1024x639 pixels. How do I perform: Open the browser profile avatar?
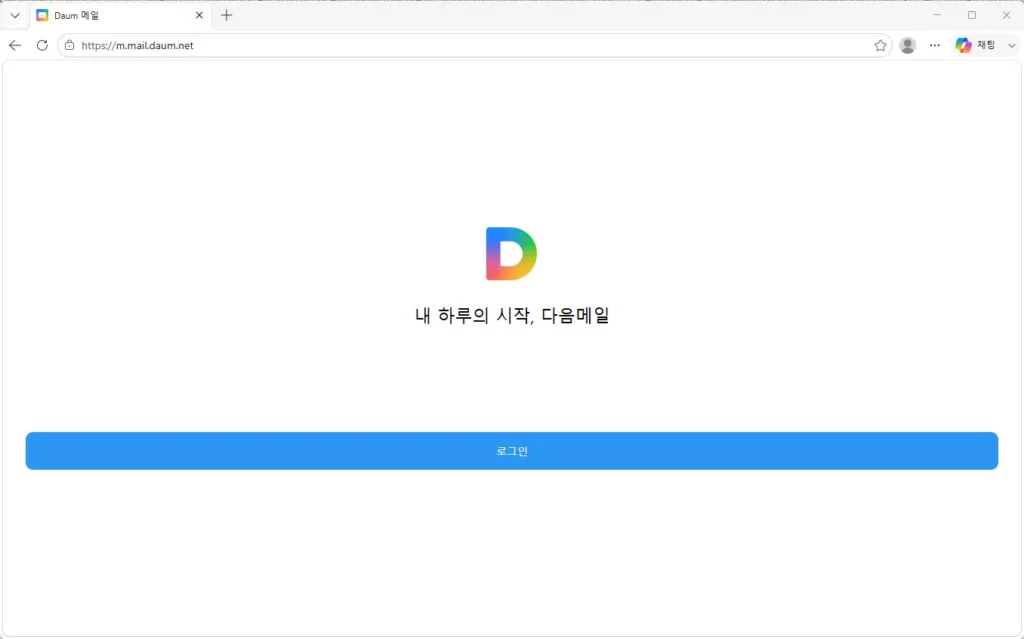(x=908, y=45)
